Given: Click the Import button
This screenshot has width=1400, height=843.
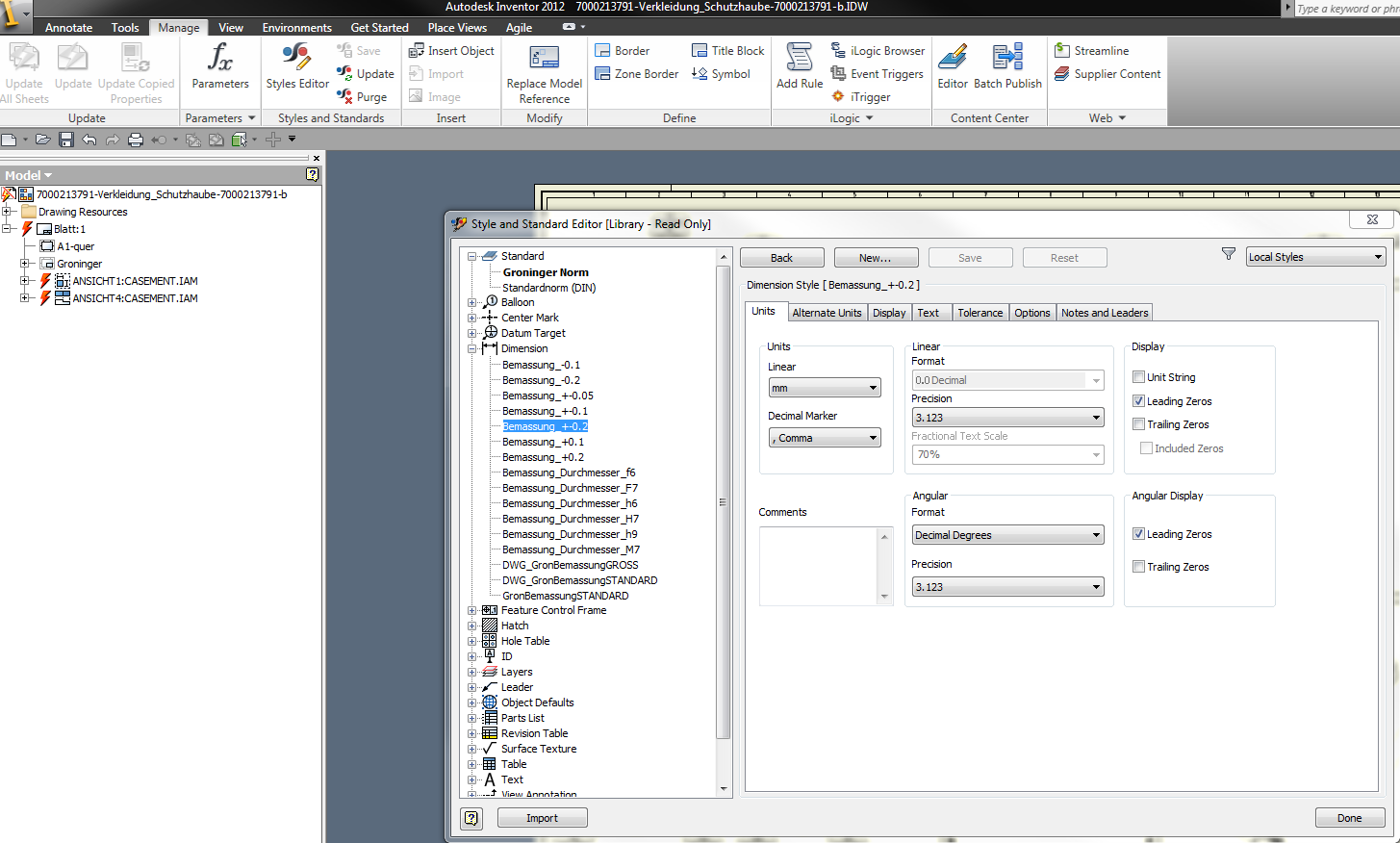Looking at the screenshot, I should (x=542, y=818).
